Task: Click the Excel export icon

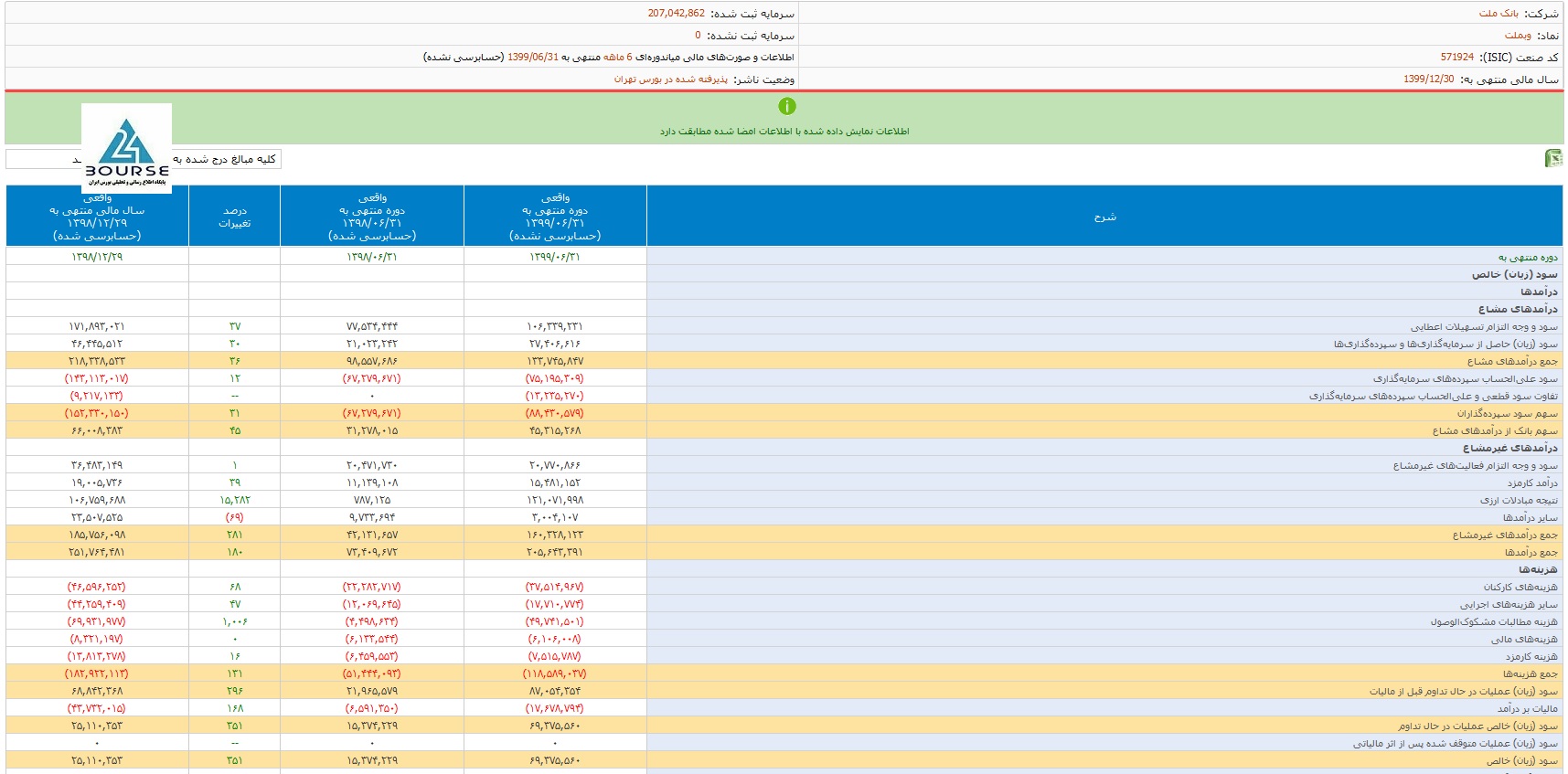Action: click(1552, 158)
